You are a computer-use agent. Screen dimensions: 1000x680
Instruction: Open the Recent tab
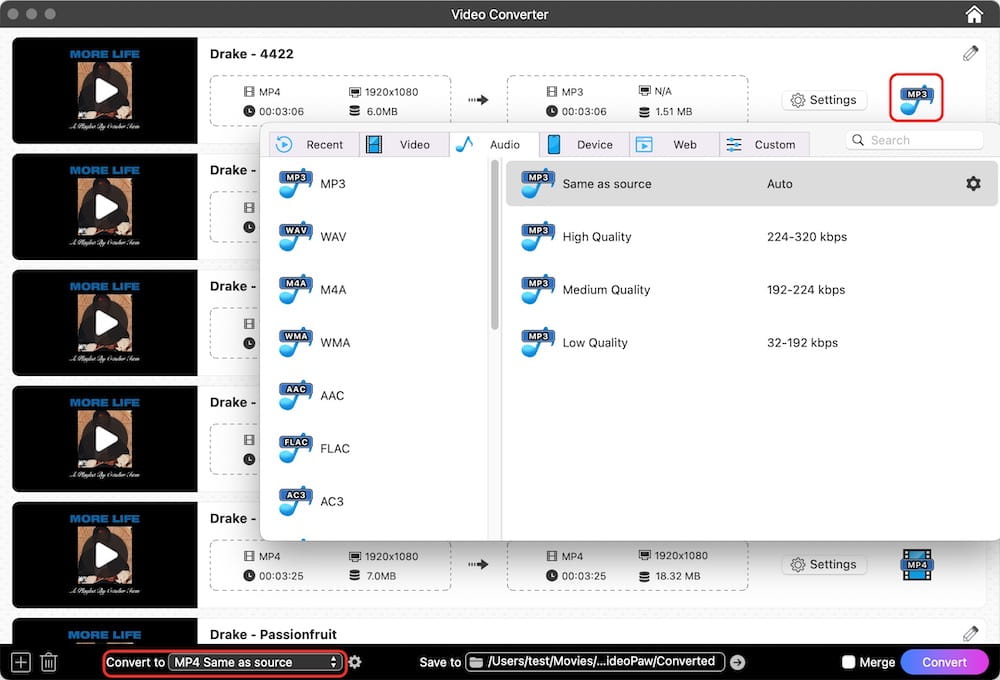pyautogui.click(x=310, y=144)
